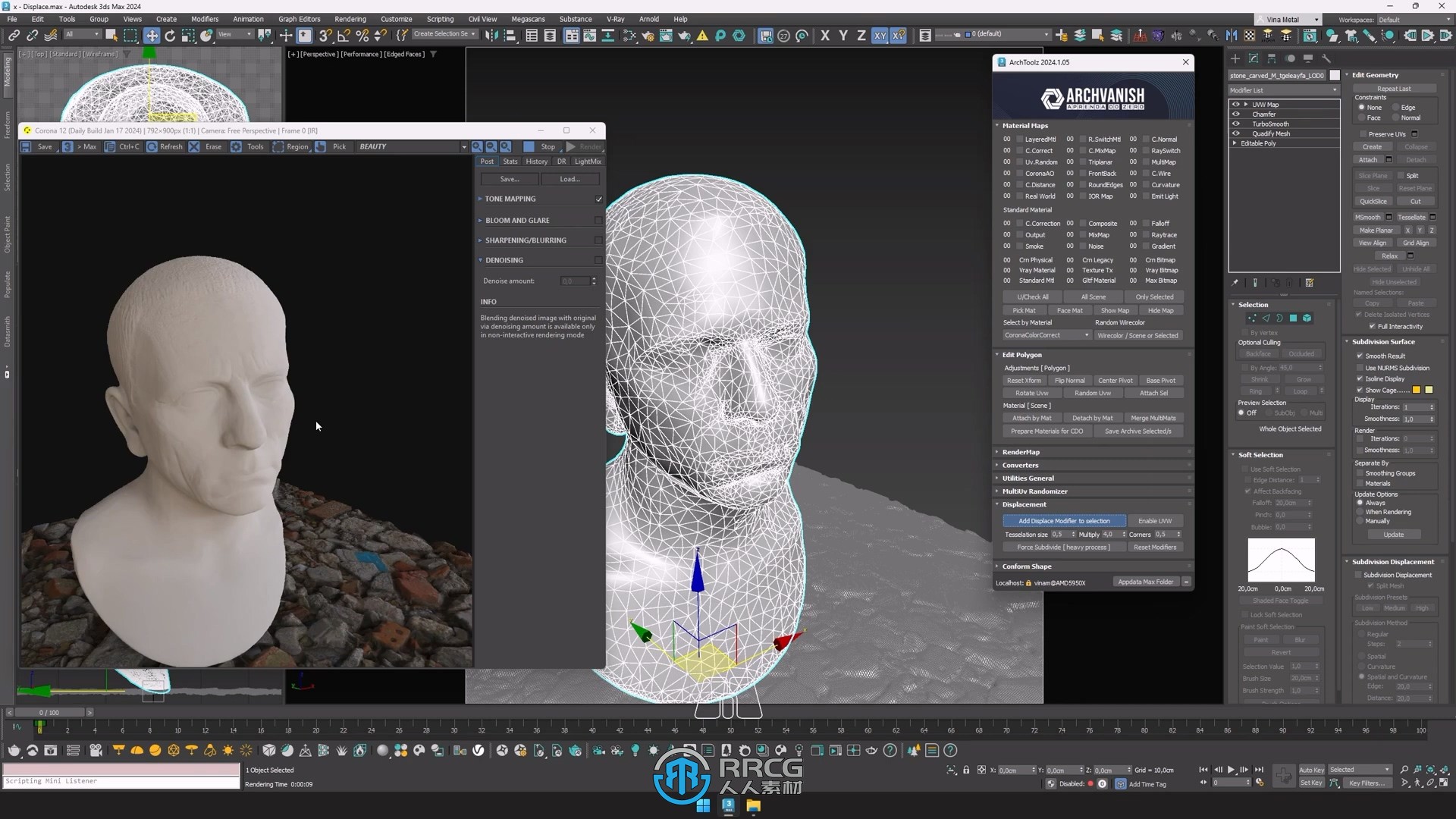Click the Select and Link icon
1456x819 pixels.
pyautogui.click(x=14, y=36)
